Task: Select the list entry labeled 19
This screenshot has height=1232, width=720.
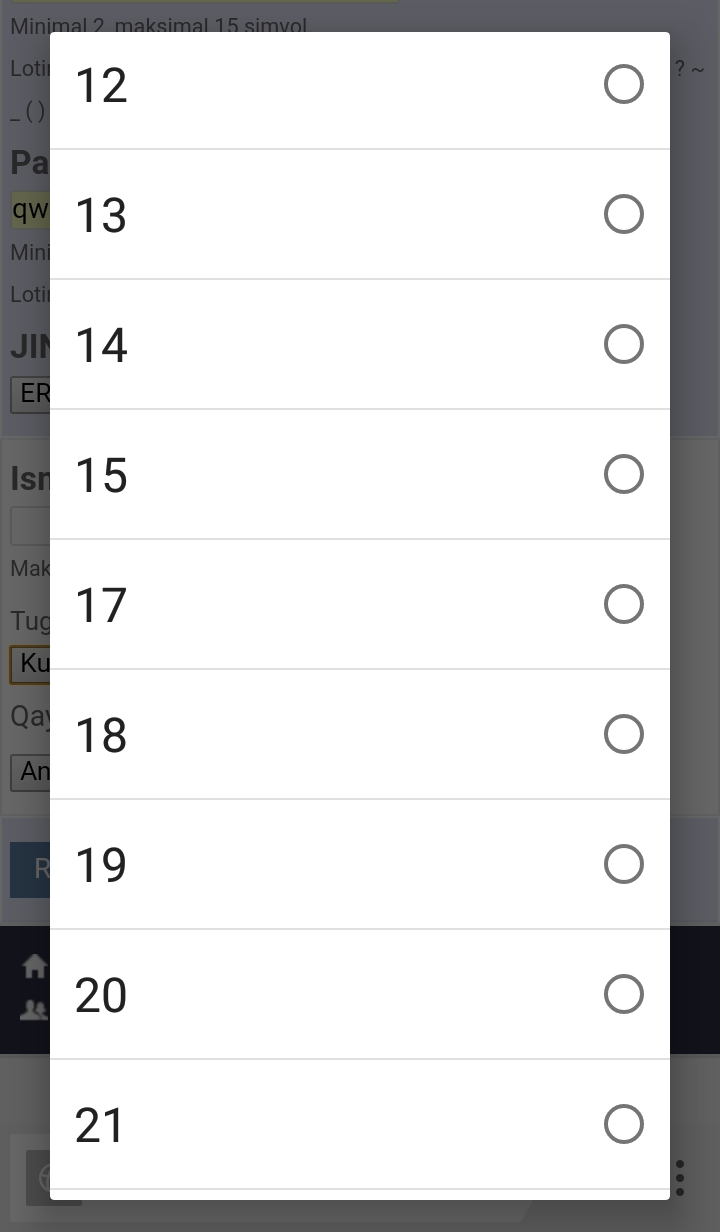Action: pyautogui.click(x=360, y=864)
